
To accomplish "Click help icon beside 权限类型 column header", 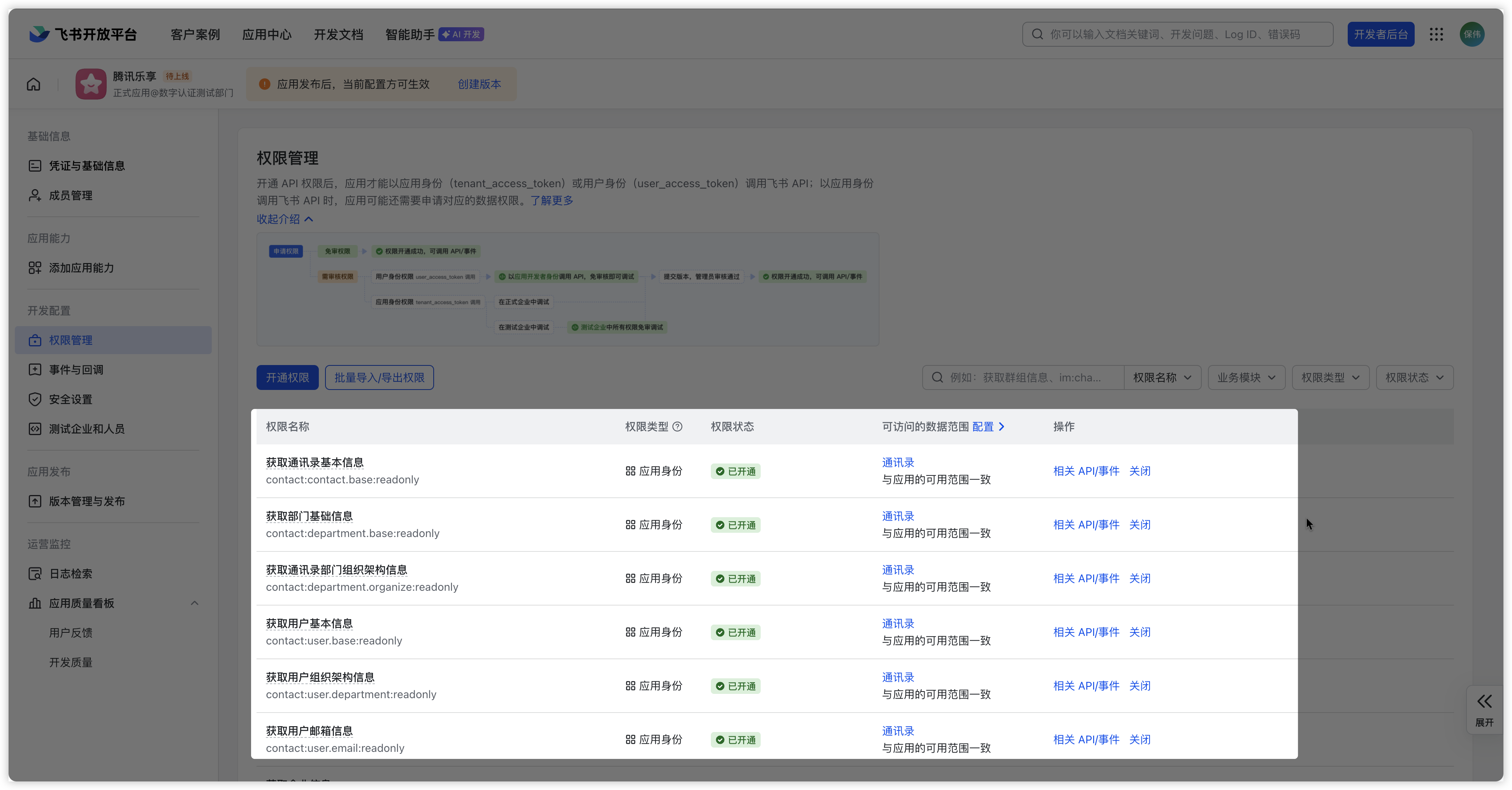I will pyautogui.click(x=677, y=427).
